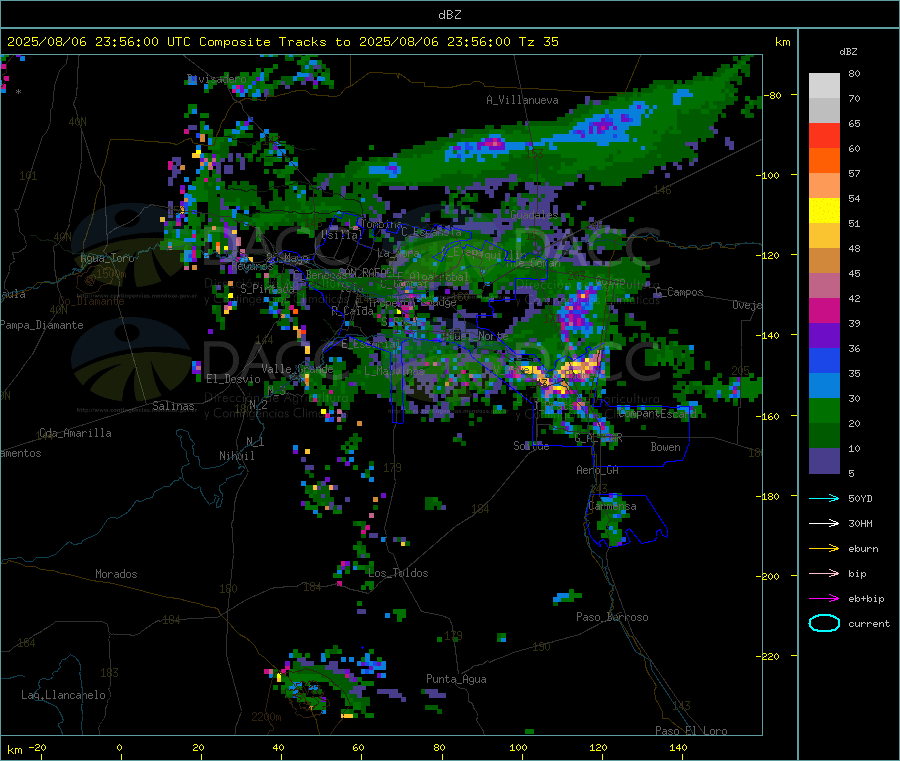Click the 'Nihuil' map label

(x=236, y=456)
